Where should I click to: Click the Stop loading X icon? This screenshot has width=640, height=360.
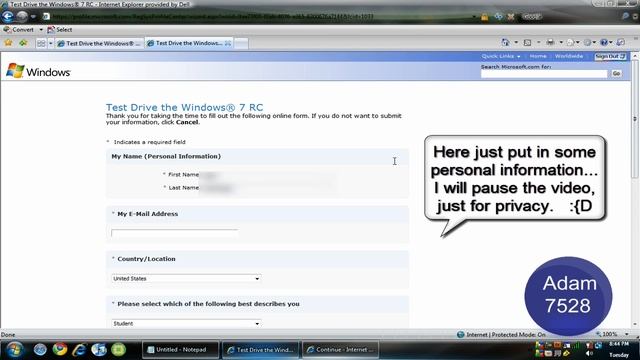[511, 17]
